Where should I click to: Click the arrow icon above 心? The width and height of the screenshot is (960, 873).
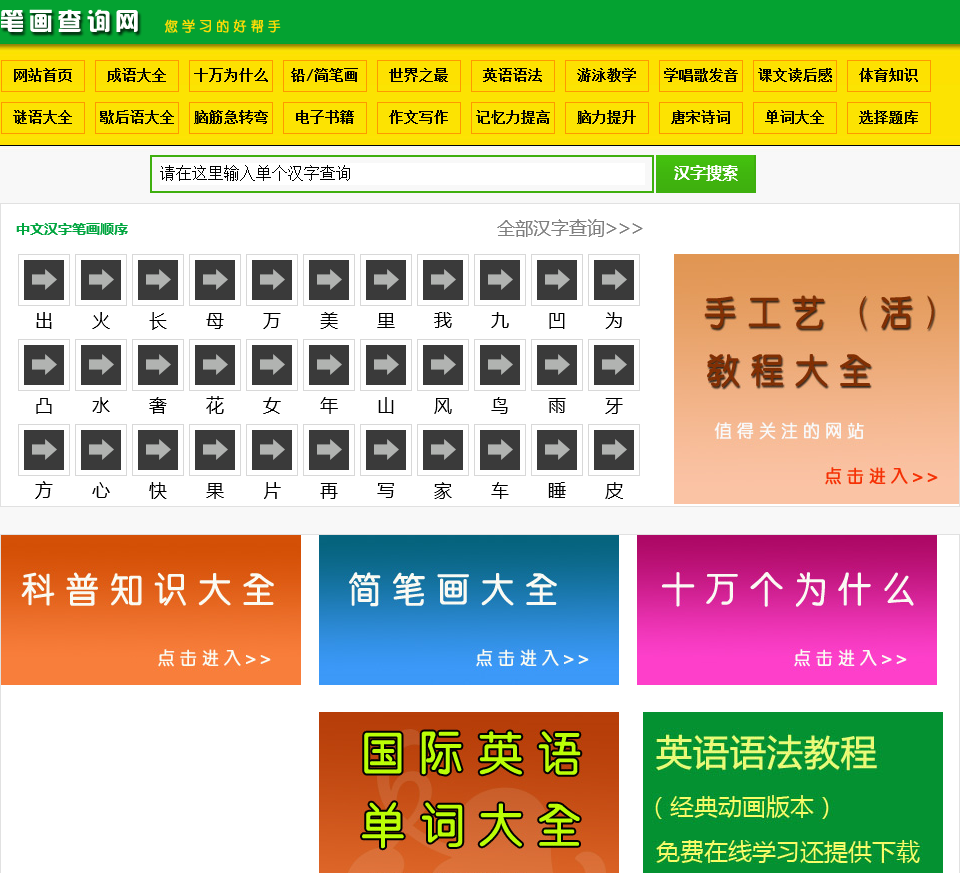click(x=101, y=450)
